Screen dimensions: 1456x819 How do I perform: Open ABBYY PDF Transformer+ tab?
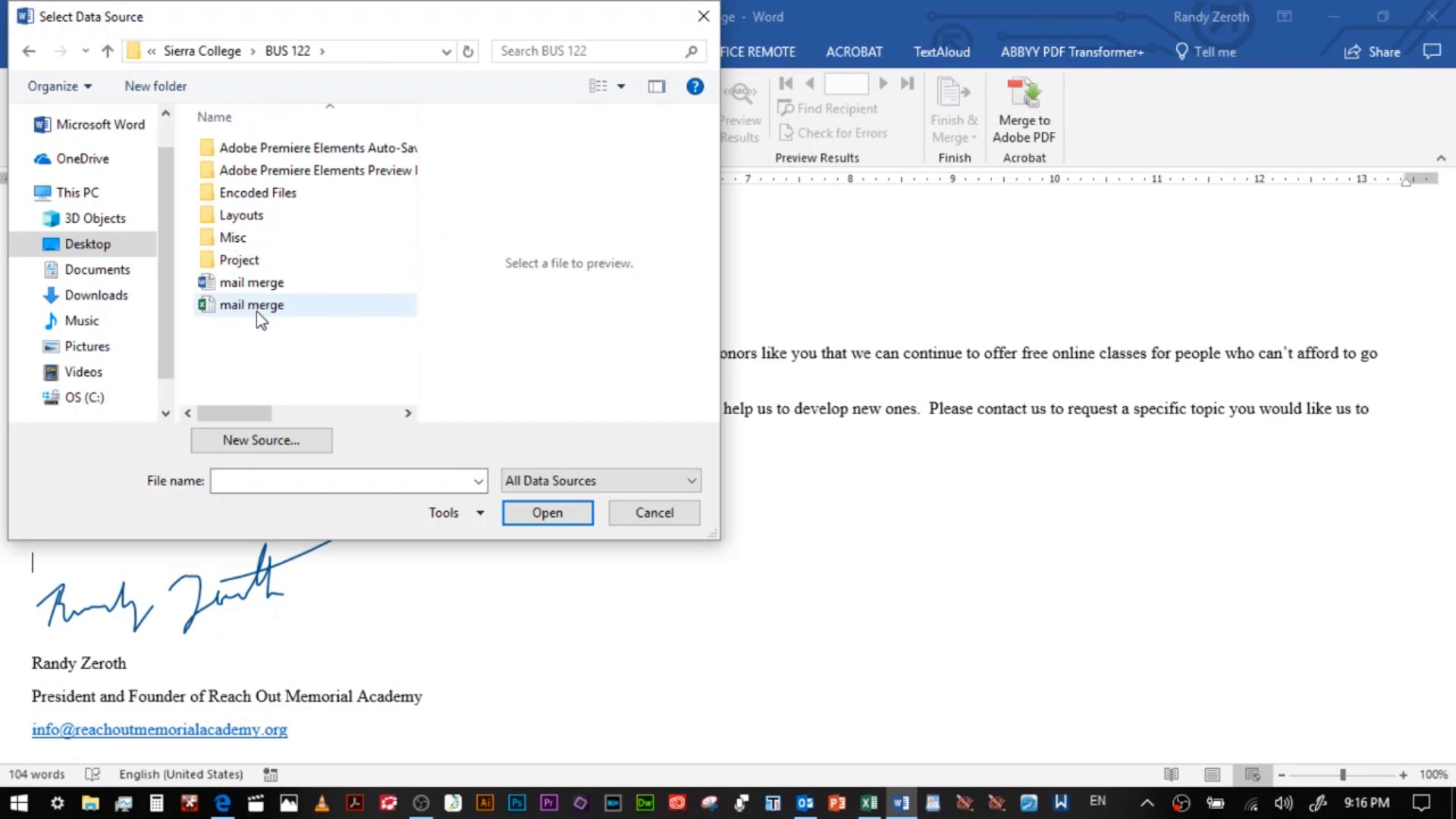click(x=1072, y=52)
